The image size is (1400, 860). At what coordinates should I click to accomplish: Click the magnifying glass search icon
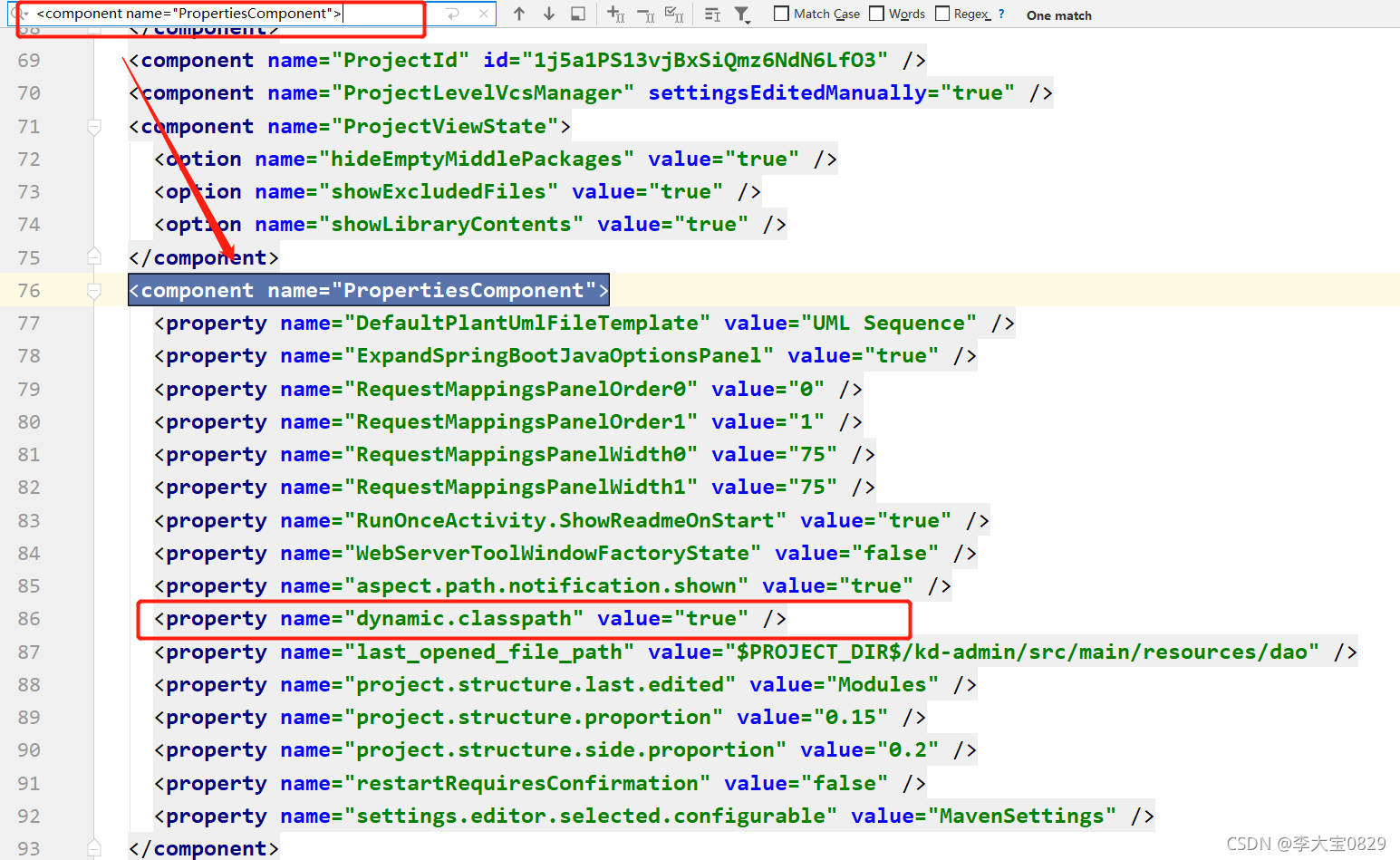click(x=16, y=13)
